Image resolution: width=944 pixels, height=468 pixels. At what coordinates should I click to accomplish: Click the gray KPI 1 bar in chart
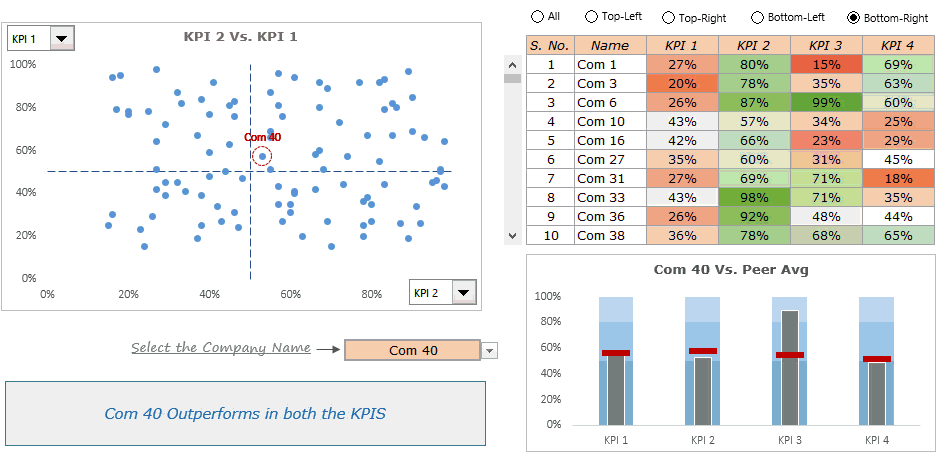(616, 392)
